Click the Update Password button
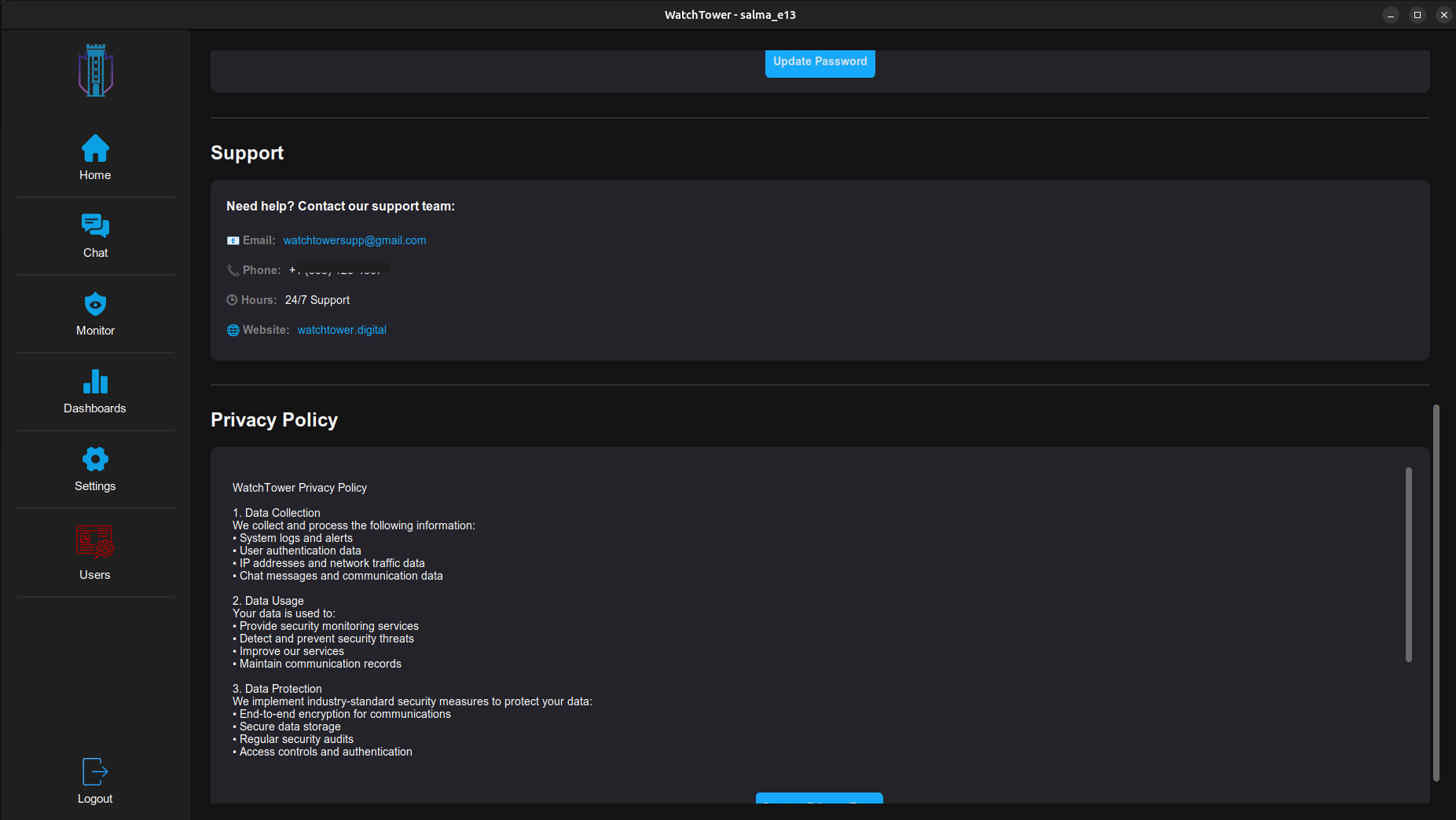This screenshot has width=1456, height=820. pyautogui.click(x=820, y=63)
